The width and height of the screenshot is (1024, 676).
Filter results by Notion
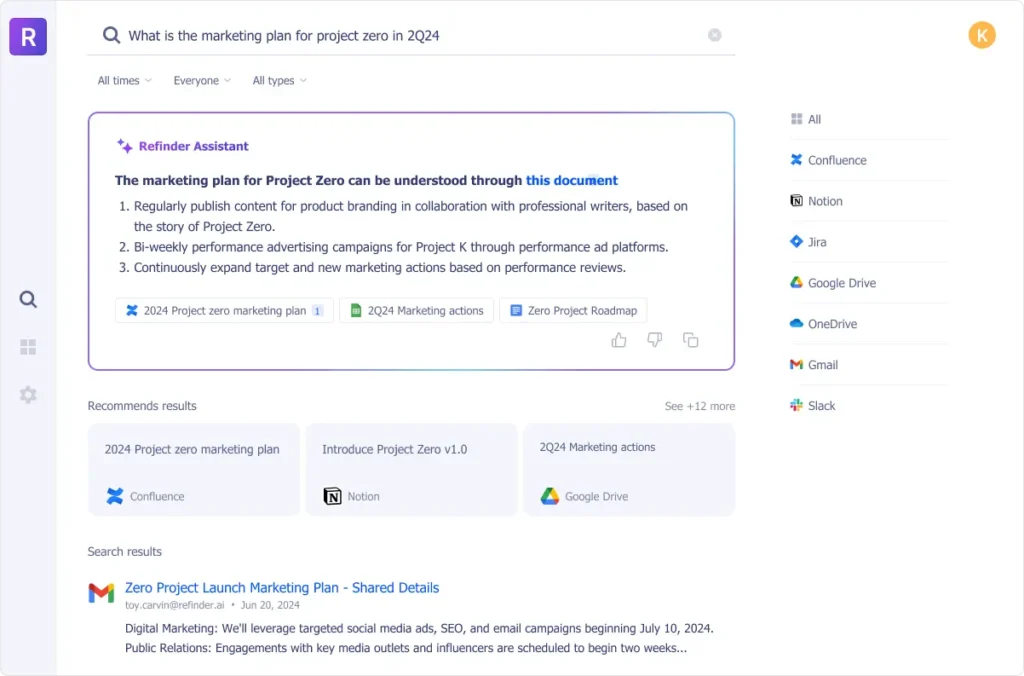click(x=869, y=201)
